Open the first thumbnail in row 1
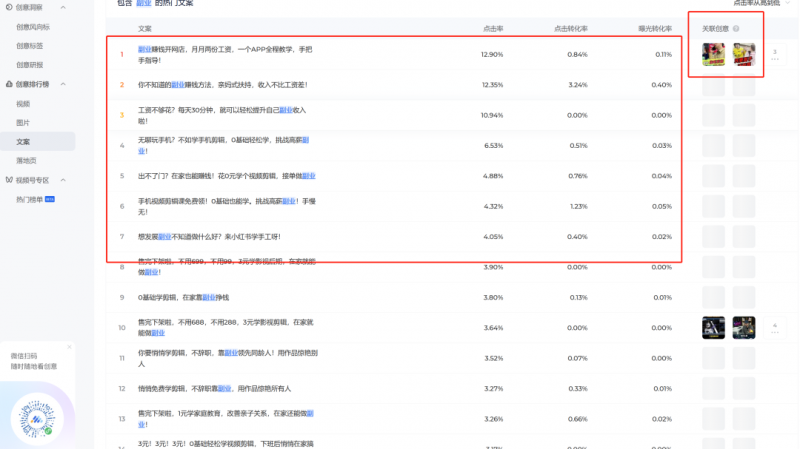Screen dimensions: 800x449 click(x=713, y=56)
